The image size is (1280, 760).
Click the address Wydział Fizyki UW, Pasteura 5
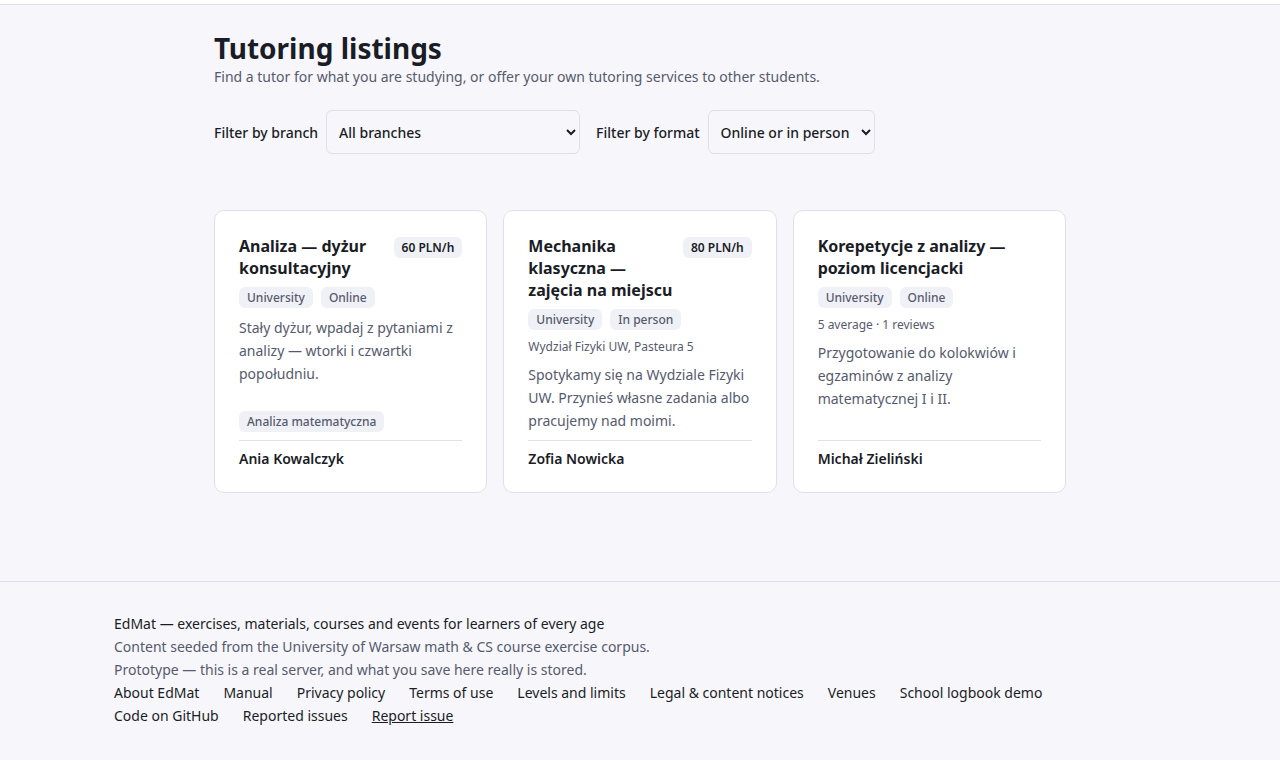611,346
